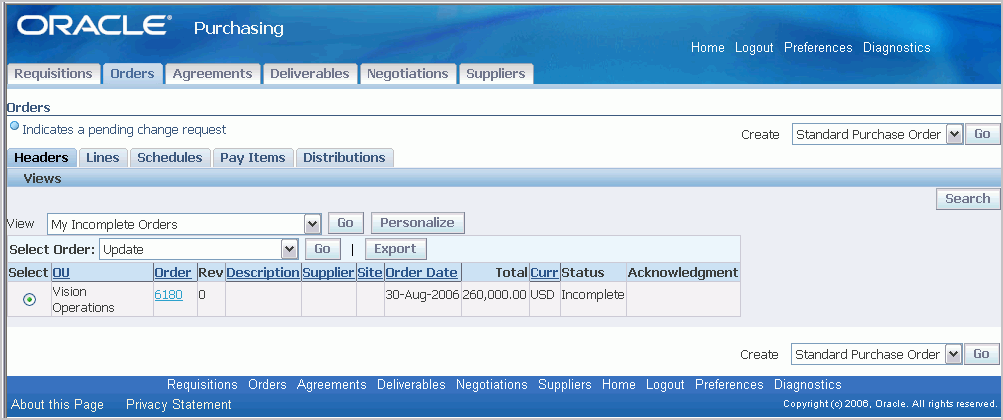
Task: Click Negotiations link in the footer
Action: pyautogui.click(x=492, y=385)
